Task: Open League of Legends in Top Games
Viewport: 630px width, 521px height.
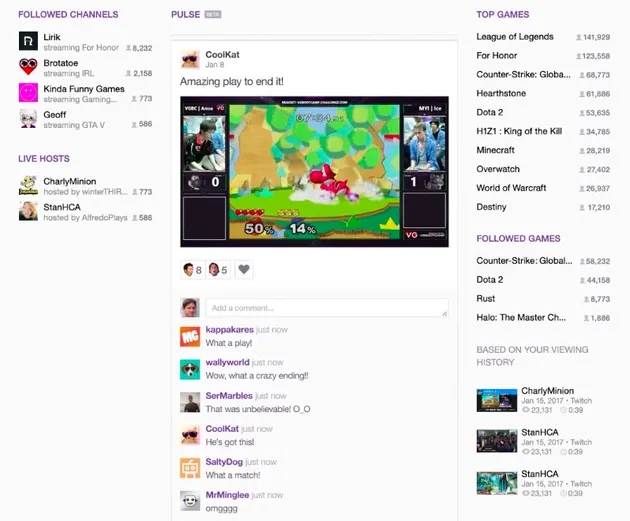Action: tap(515, 37)
